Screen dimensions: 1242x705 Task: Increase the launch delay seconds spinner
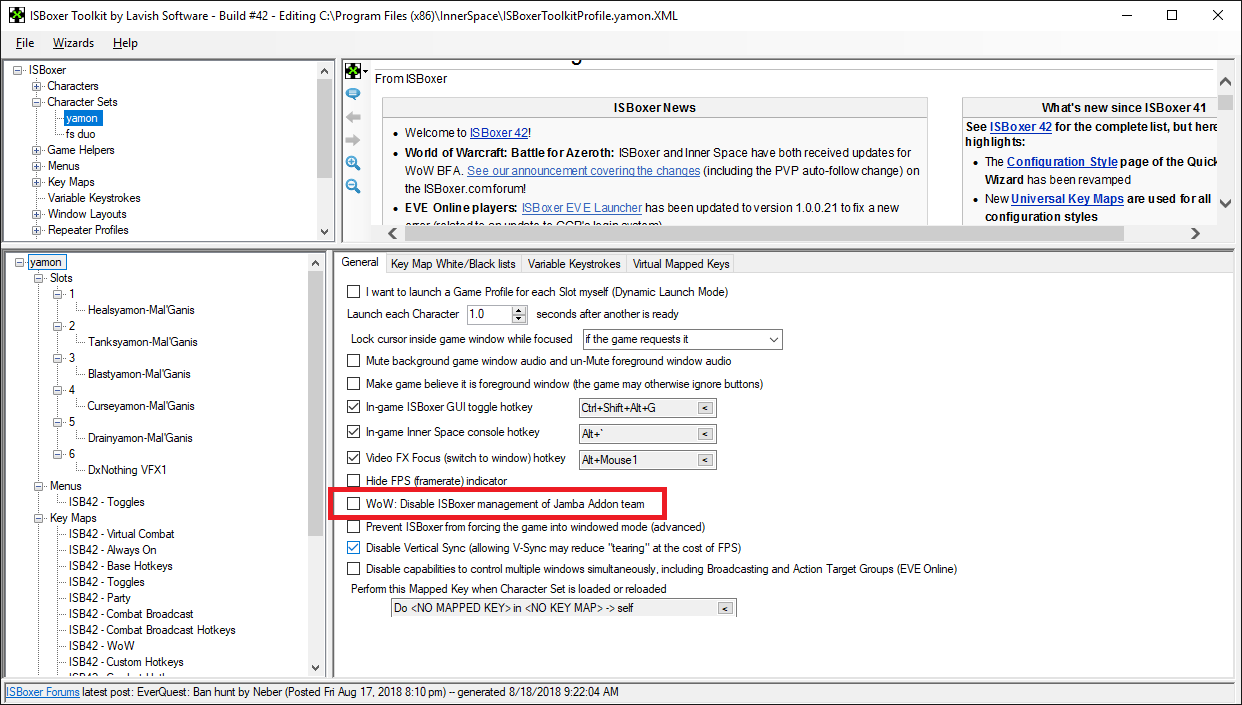click(x=519, y=310)
